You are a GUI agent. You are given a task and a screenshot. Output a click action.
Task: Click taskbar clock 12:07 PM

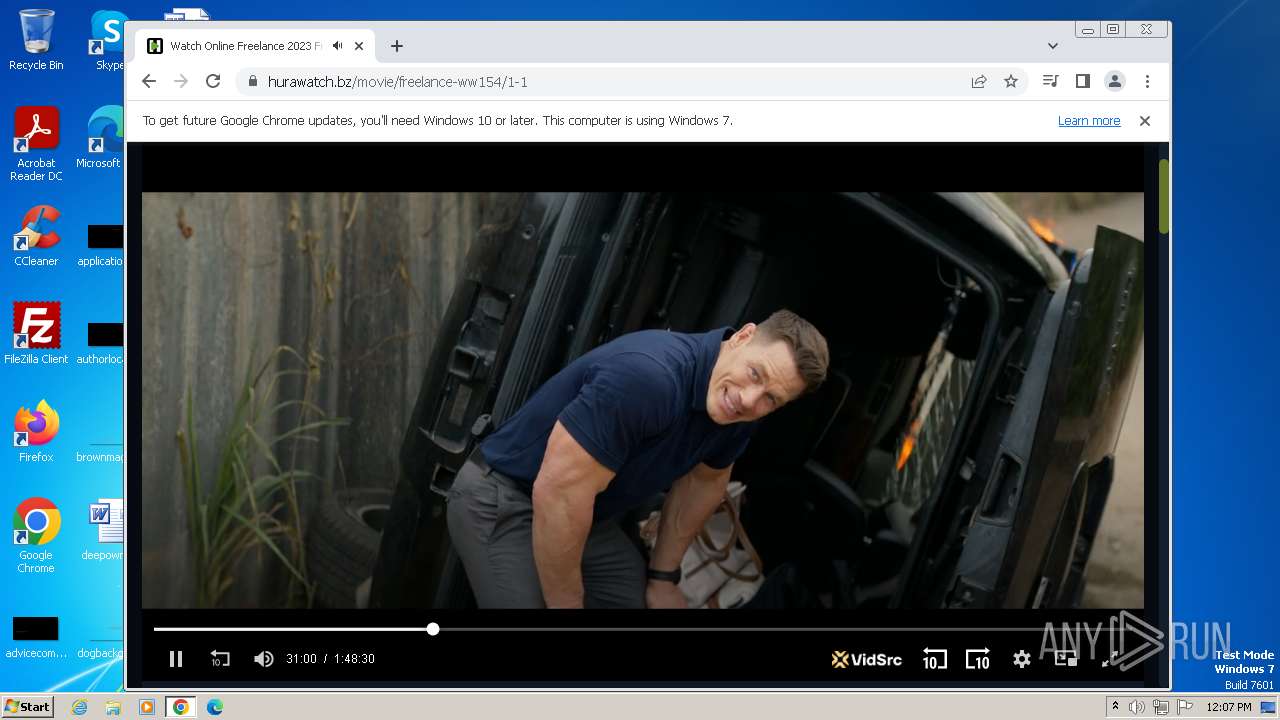pos(1229,707)
